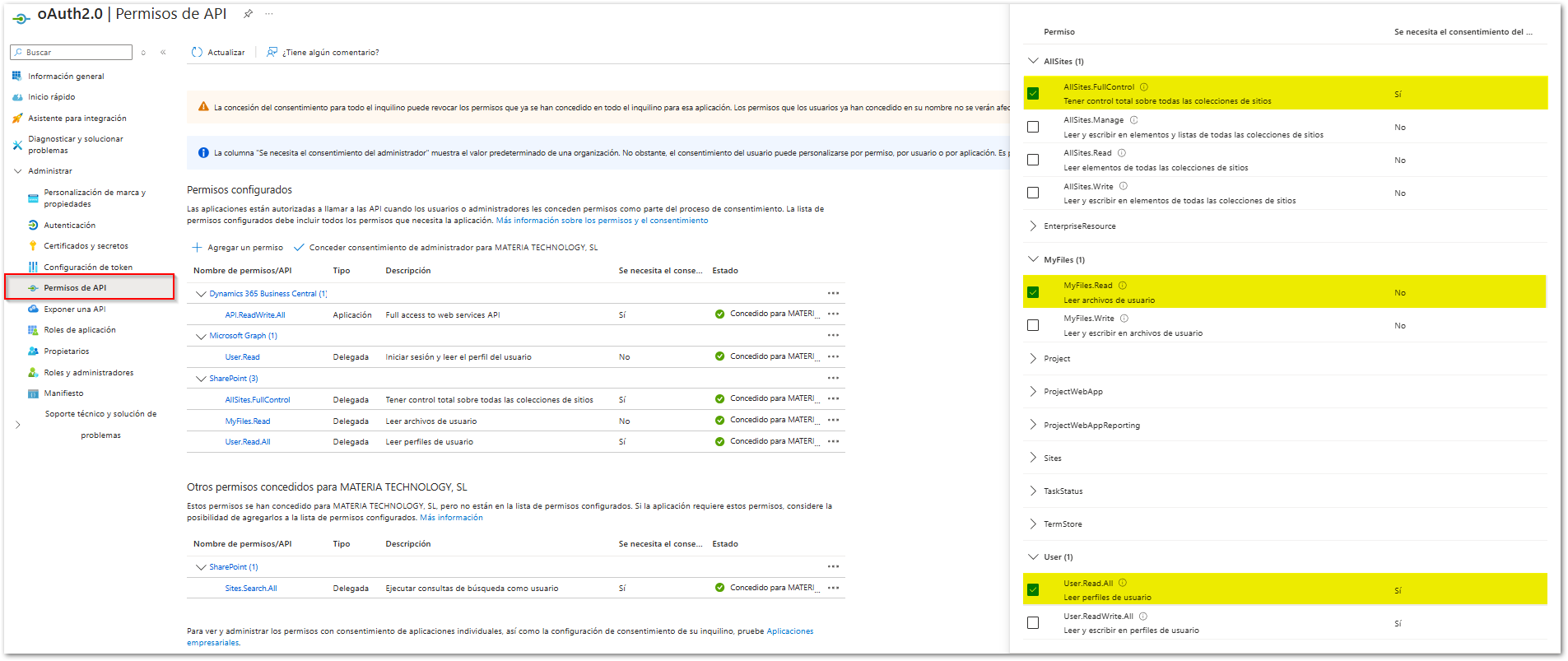
Task: Click Agregar un permiso
Action: click(238, 248)
